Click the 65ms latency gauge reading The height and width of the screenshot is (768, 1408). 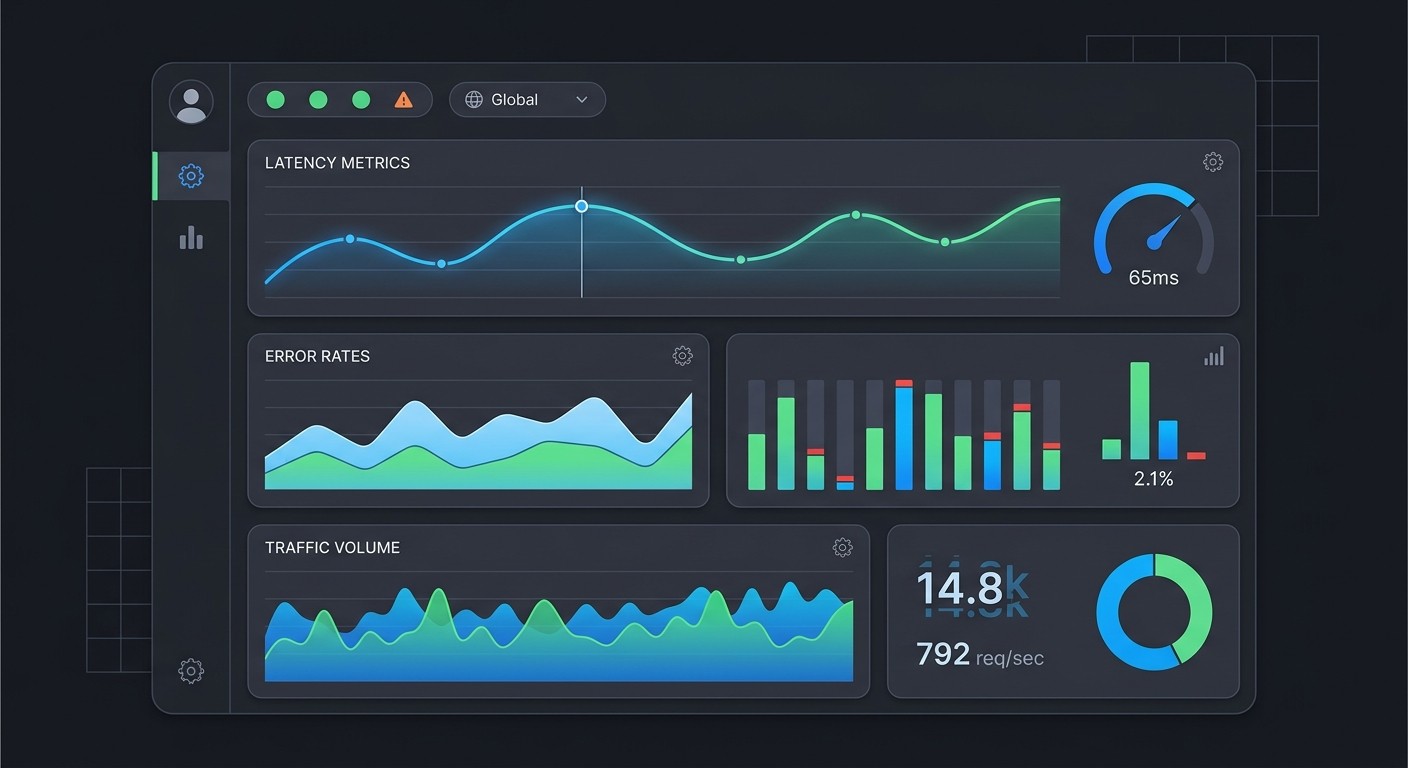tap(1152, 278)
